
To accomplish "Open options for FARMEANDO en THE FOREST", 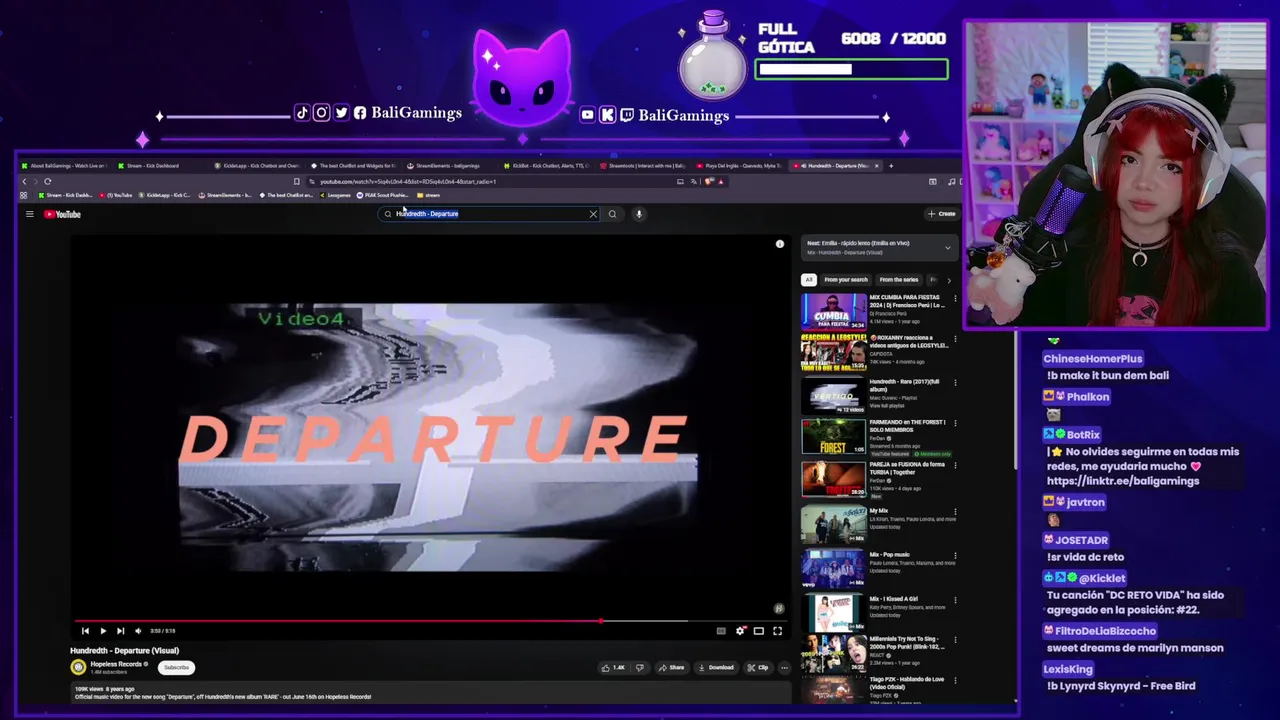I will pyautogui.click(x=955, y=424).
